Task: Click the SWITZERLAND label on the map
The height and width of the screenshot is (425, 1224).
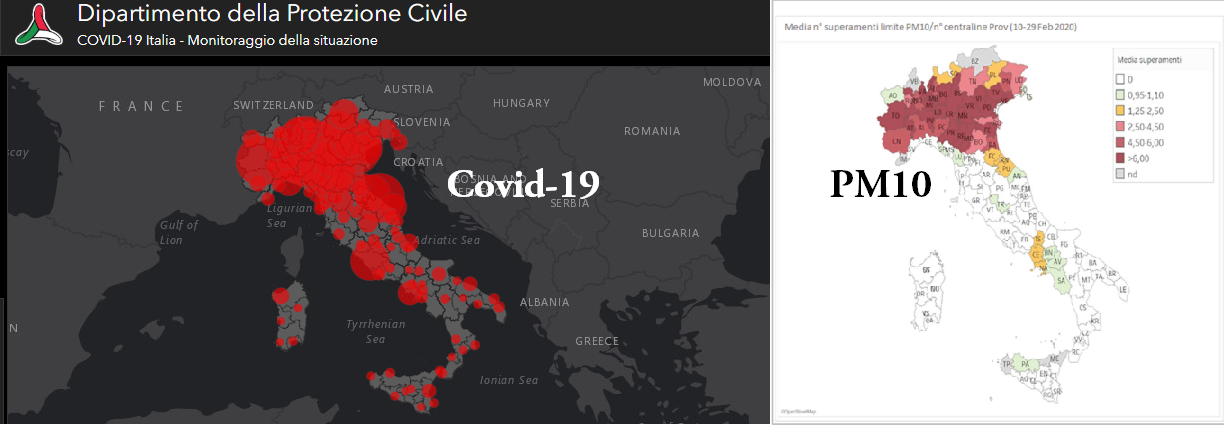Action: [273, 105]
